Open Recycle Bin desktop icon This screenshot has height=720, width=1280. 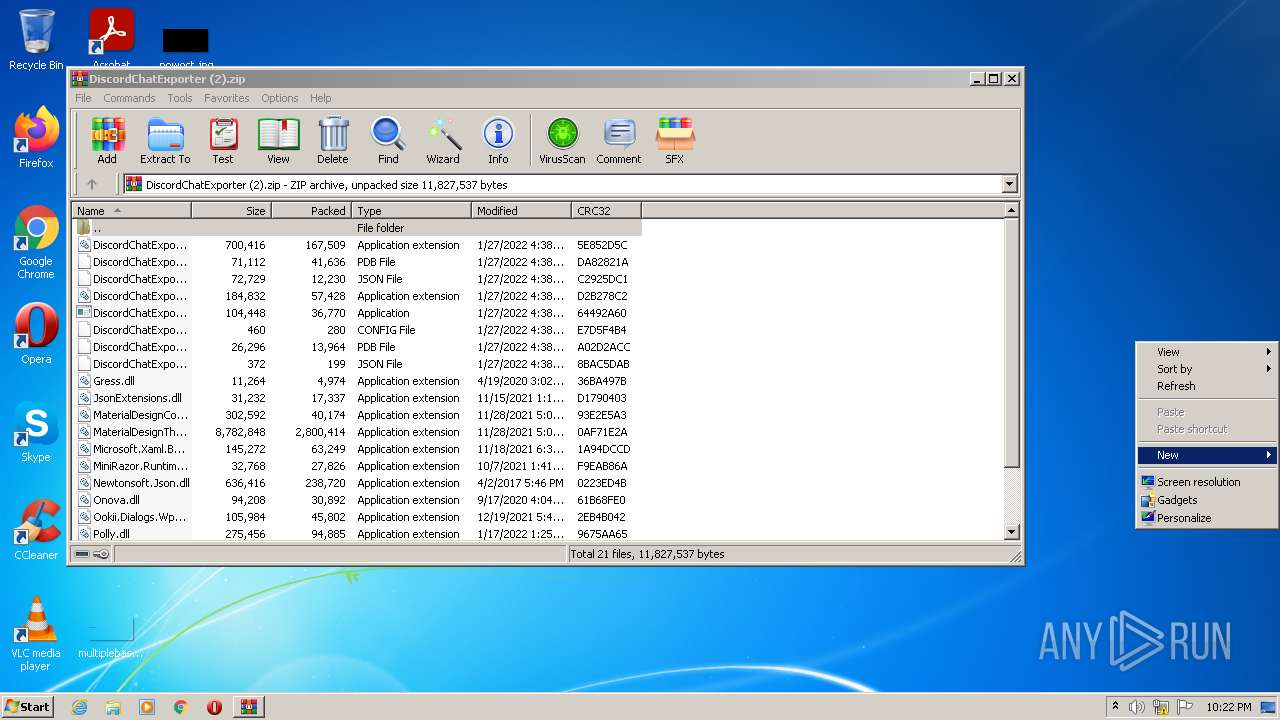(x=36, y=40)
